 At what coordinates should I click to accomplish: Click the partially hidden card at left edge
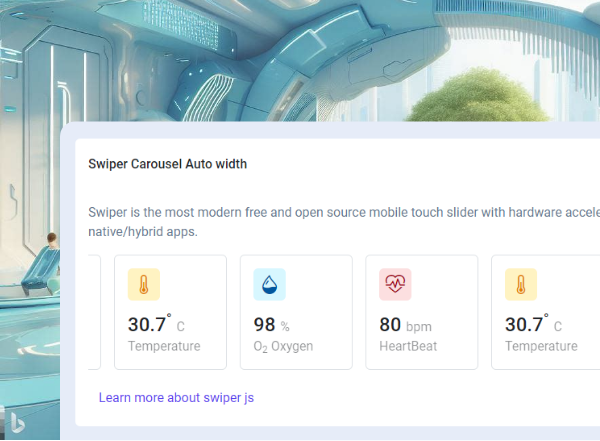tap(94, 312)
